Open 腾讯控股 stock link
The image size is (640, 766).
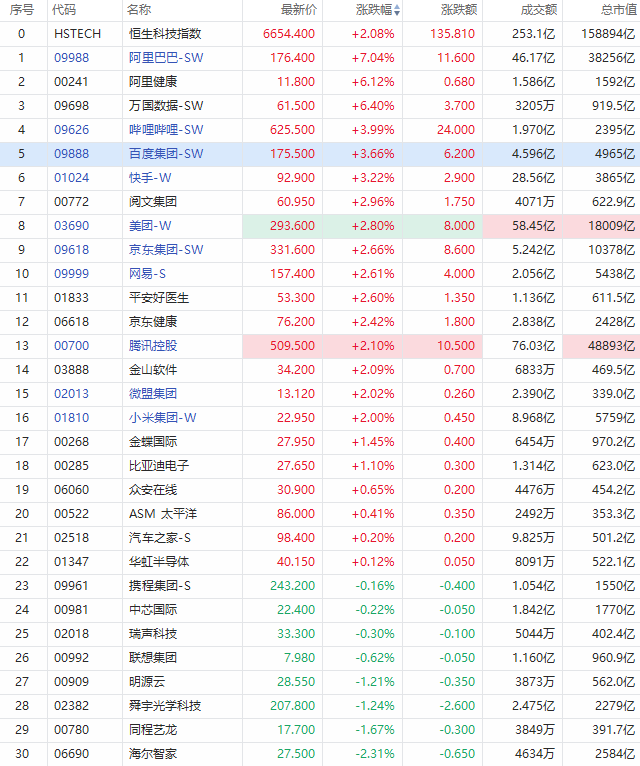[153, 345]
